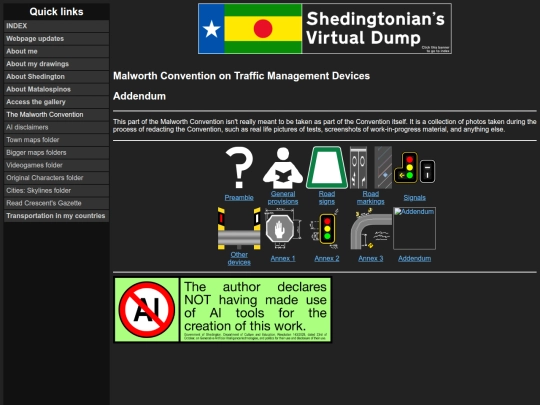Click the Quick links sidebar header
This screenshot has width=540, height=405.
click(x=56, y=12)
